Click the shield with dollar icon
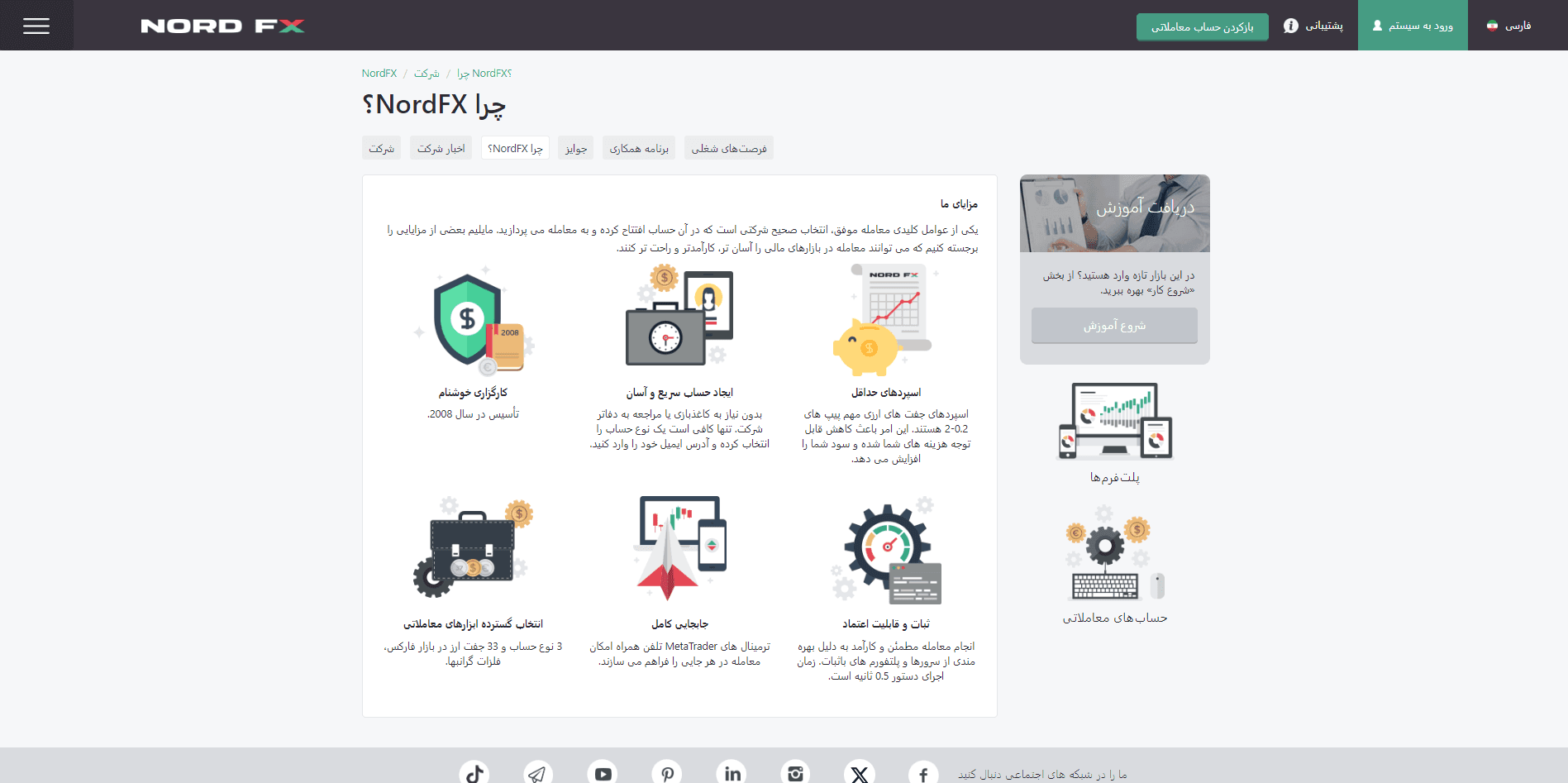The width and height of the screenshot is (1568, 783). (x=474, y=322)
